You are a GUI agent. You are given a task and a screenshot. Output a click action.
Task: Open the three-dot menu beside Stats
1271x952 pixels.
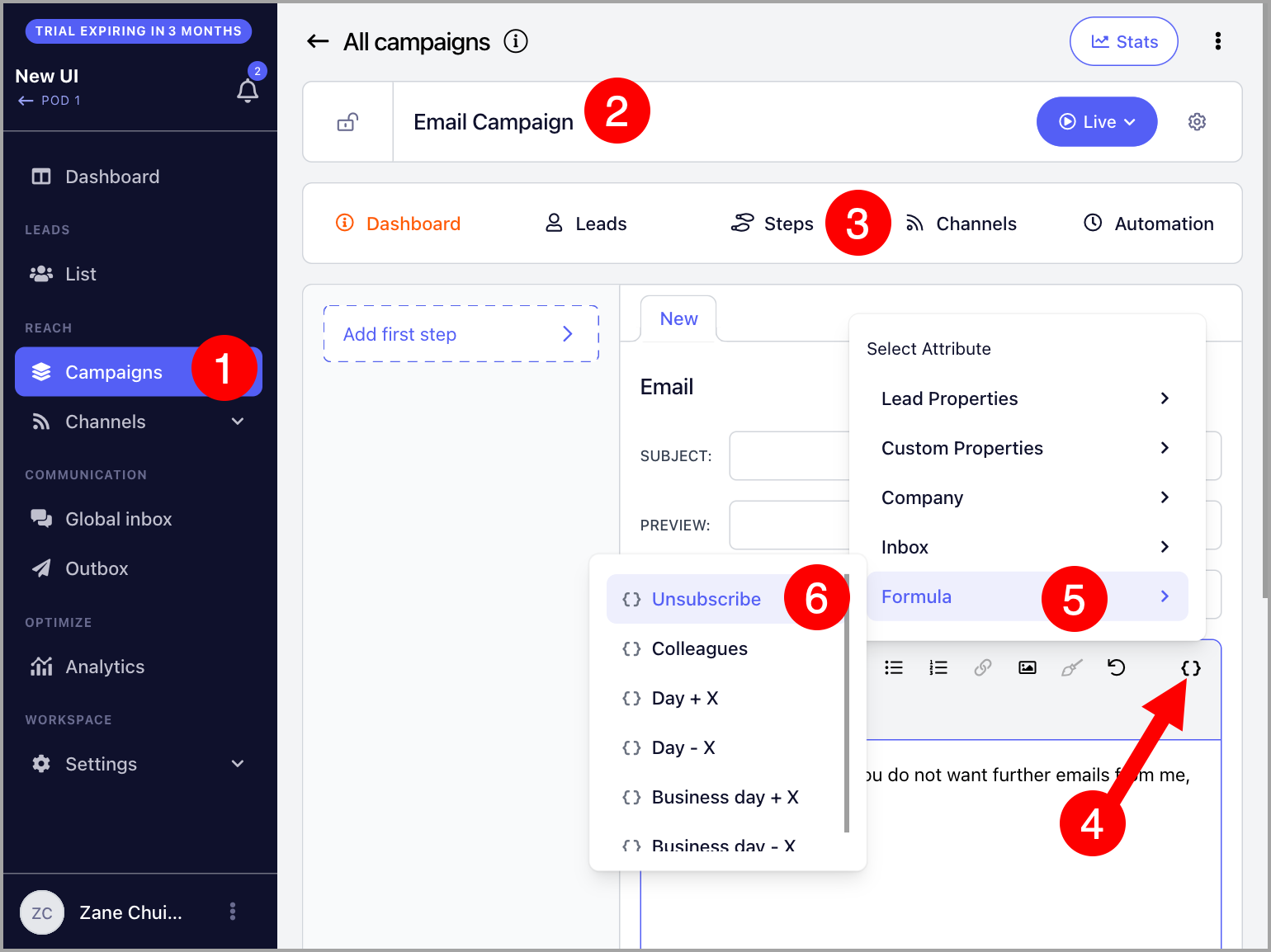pos(1218,41)
